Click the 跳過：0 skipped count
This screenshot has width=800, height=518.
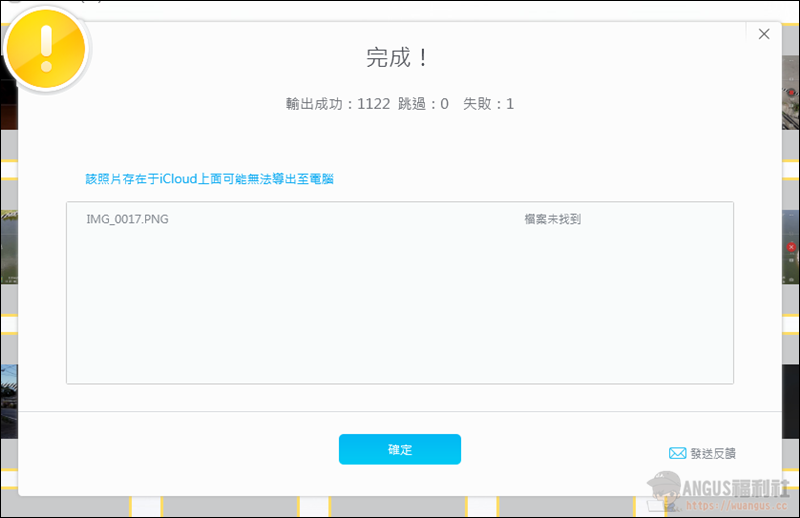click(x=423, y=104)
